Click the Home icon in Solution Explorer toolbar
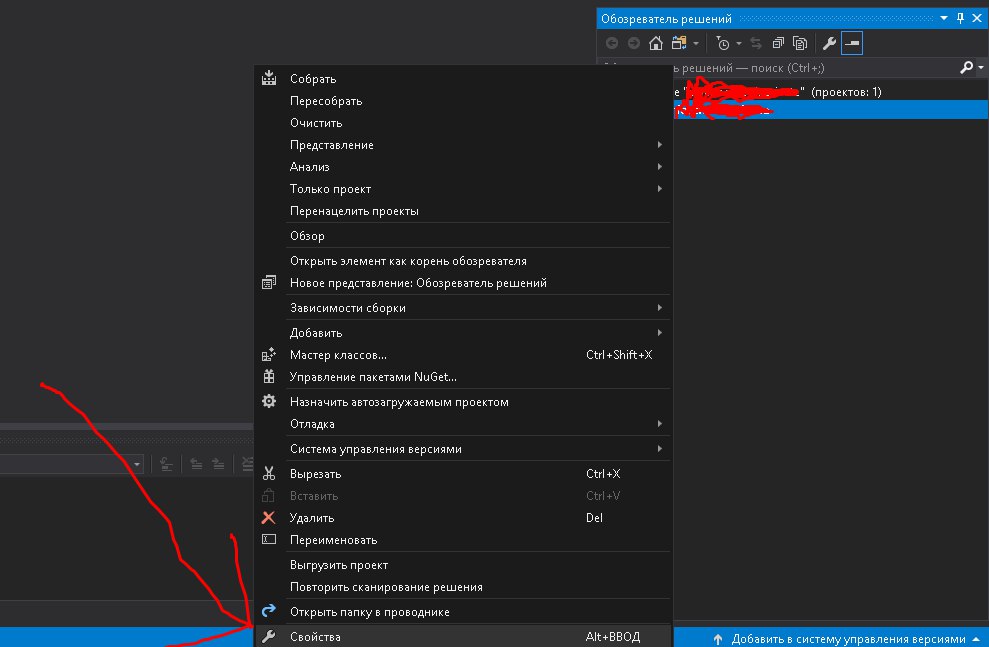The image size is (989, 647). click(655, 43)
